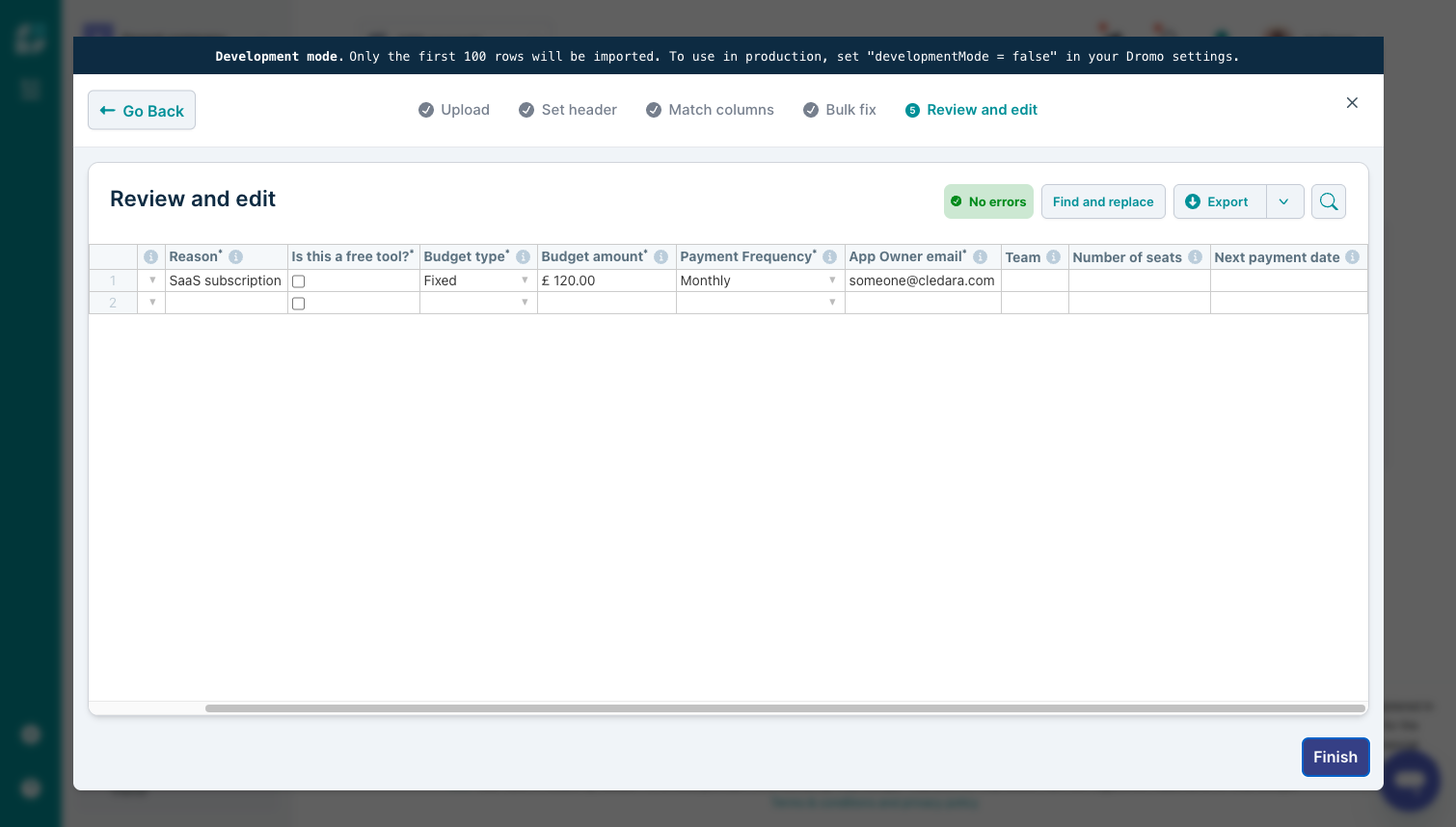The height and width of the screenshot is (827, 1456).
Task: Click the Next payment date info icon
Action: tap(1352, 256)
